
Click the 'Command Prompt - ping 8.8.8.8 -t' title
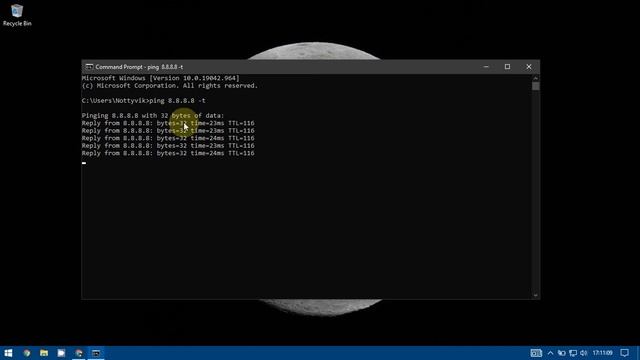pos(139,67)
